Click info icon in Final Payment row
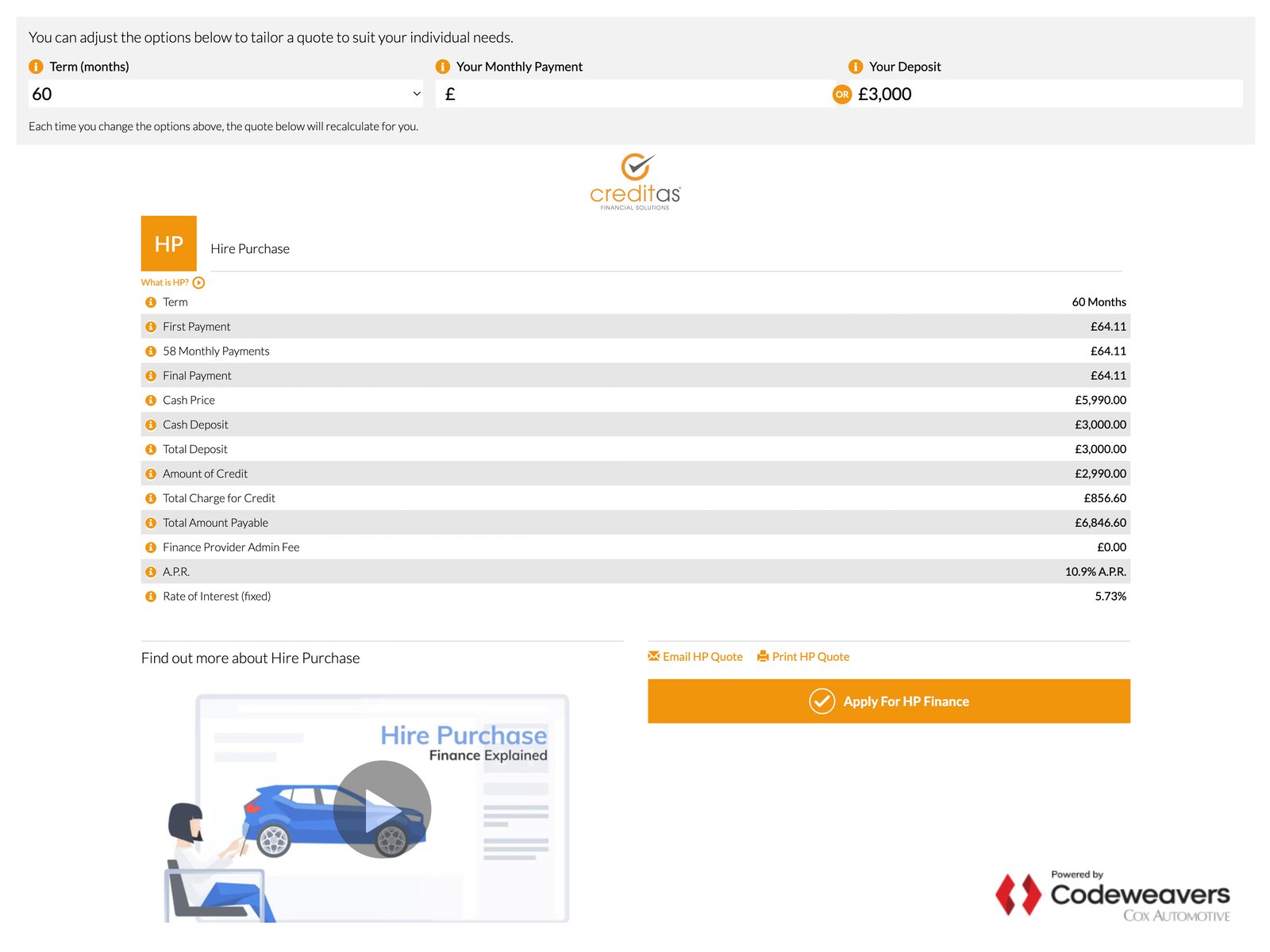This screenshot has height=952, width=1270. pyautogui.click(x=151, y=376)
